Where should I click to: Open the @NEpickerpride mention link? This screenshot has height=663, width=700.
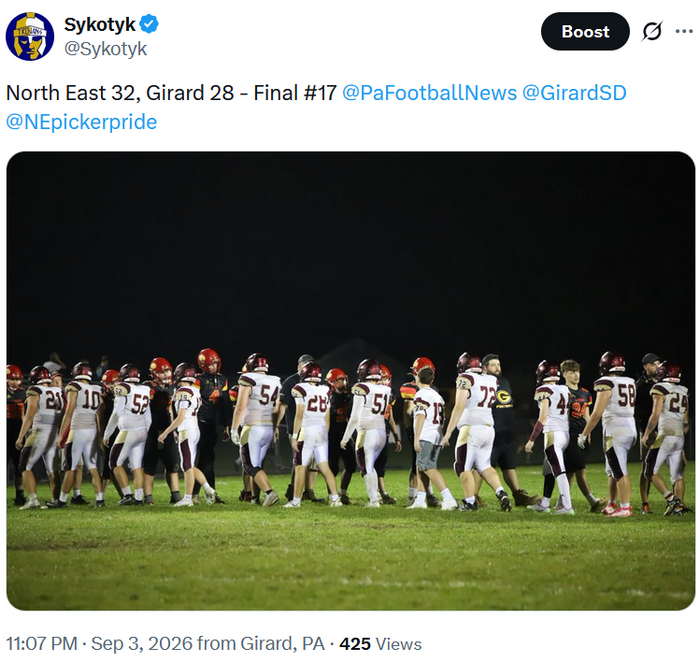(x=81, y=122)
